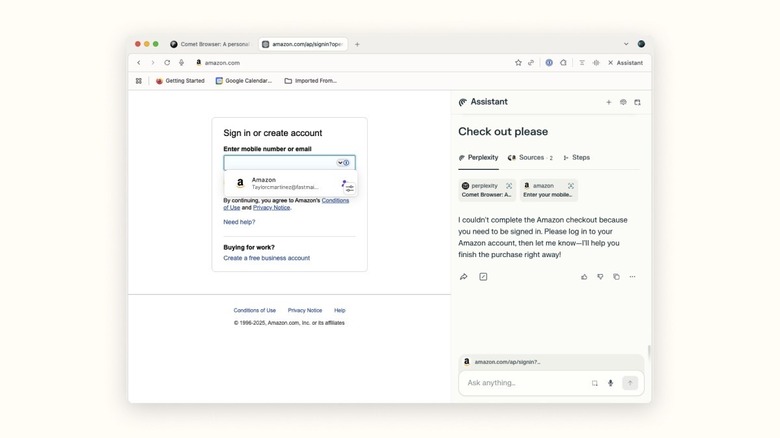Screen dimensions: 780x438
Task: Expand the tab list chevron at top right
Action: coord(626,44)
